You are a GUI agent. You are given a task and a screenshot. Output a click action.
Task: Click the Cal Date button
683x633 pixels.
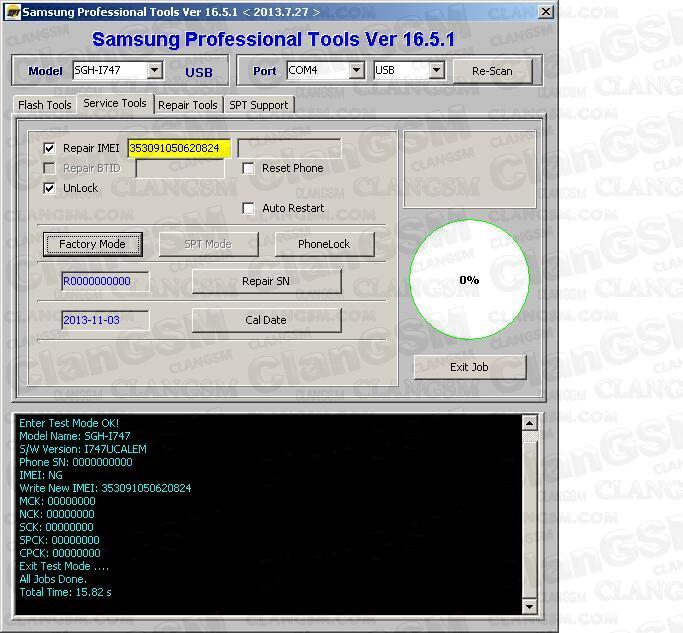click(266, 320)
